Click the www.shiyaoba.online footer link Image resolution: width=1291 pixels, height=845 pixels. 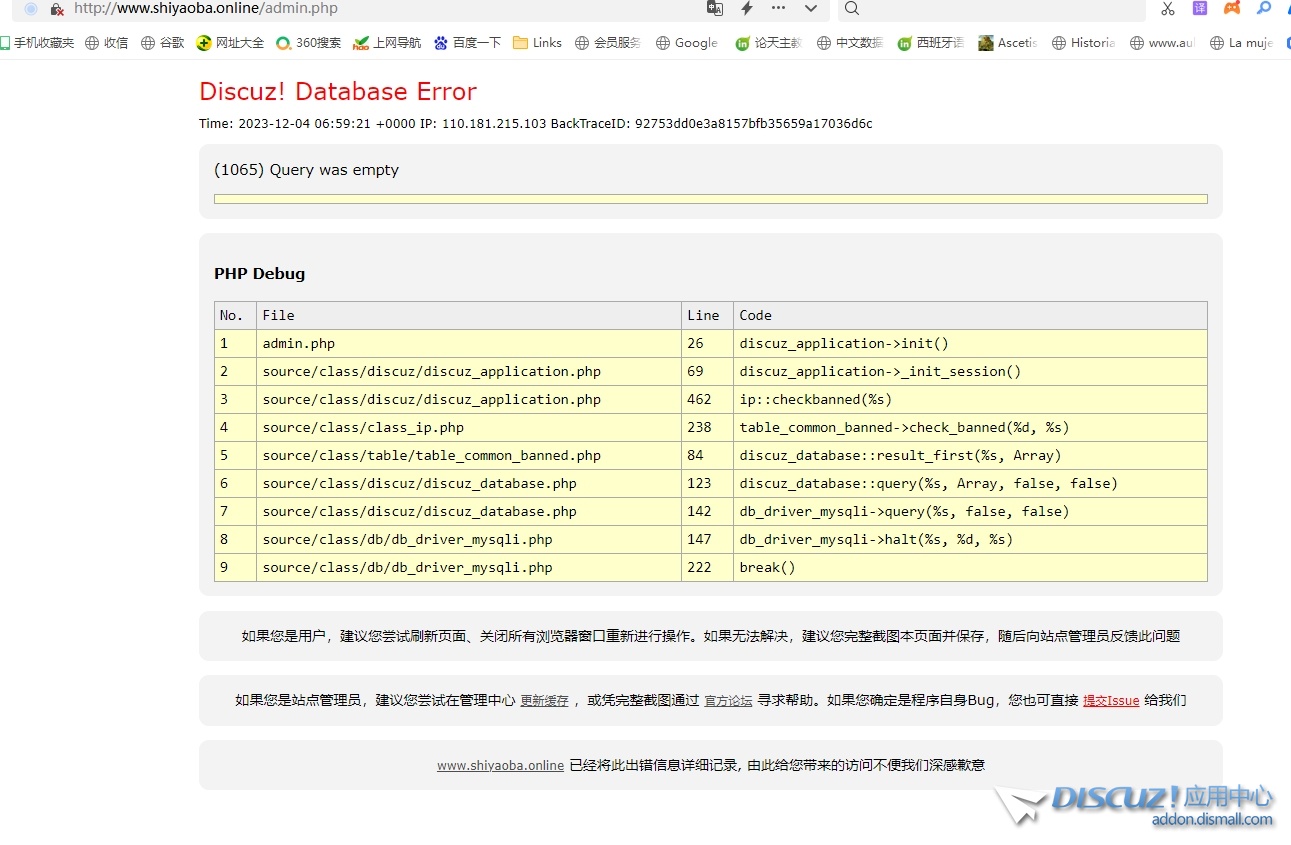tap(500, 765)
